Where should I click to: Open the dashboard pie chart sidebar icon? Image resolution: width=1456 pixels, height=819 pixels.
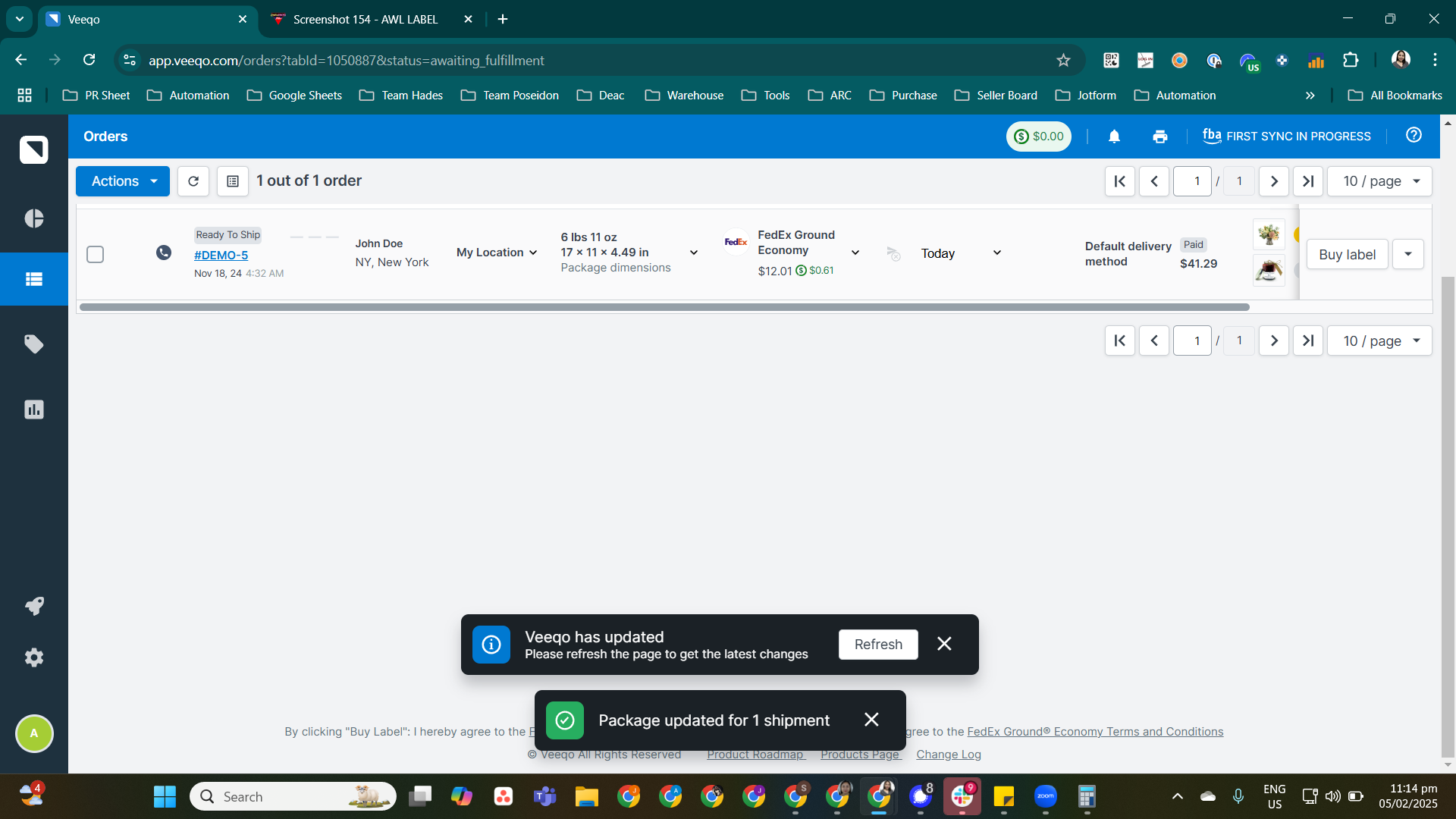33,218
